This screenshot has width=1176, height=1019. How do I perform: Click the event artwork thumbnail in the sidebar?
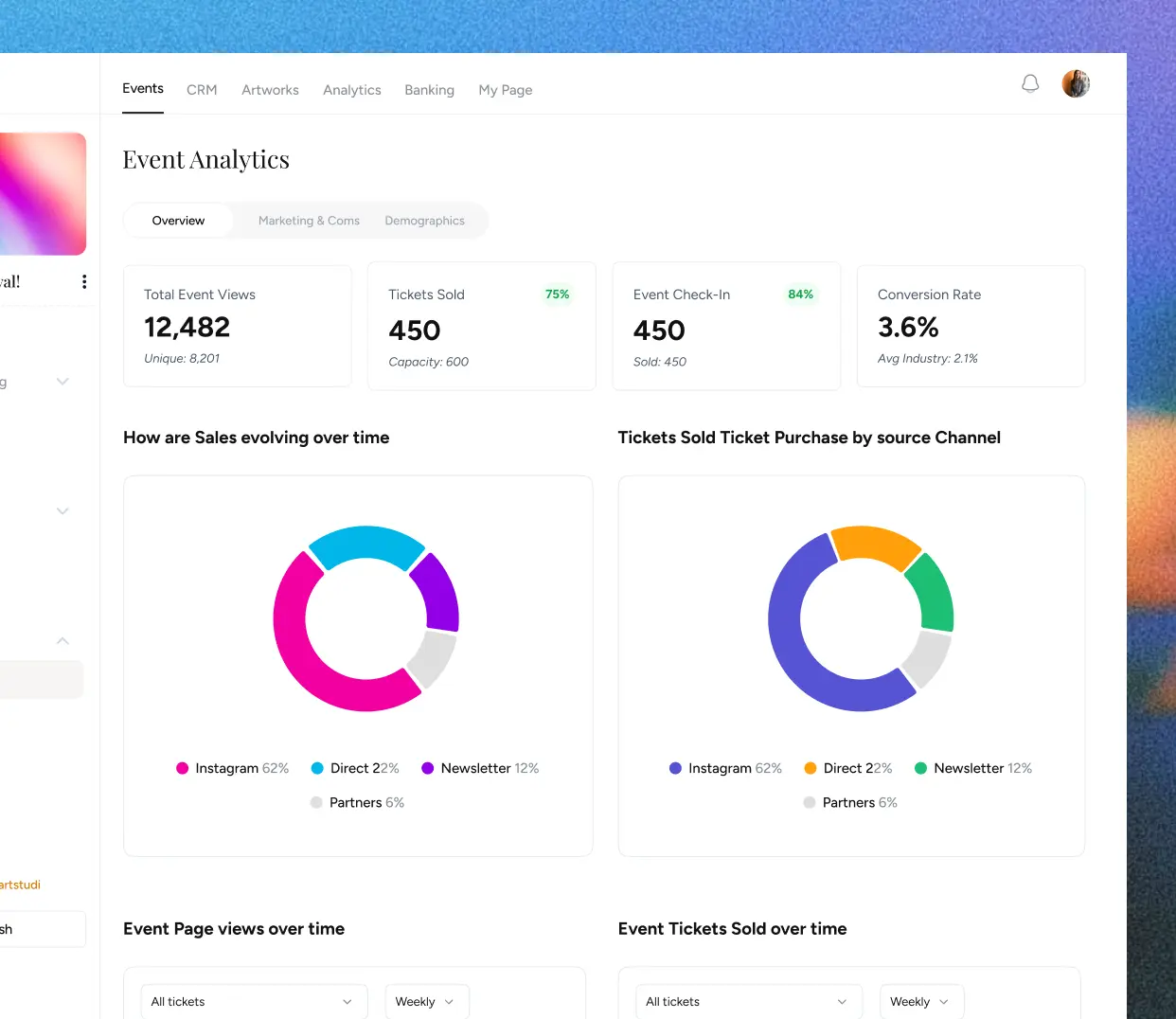tap(38, 194)
